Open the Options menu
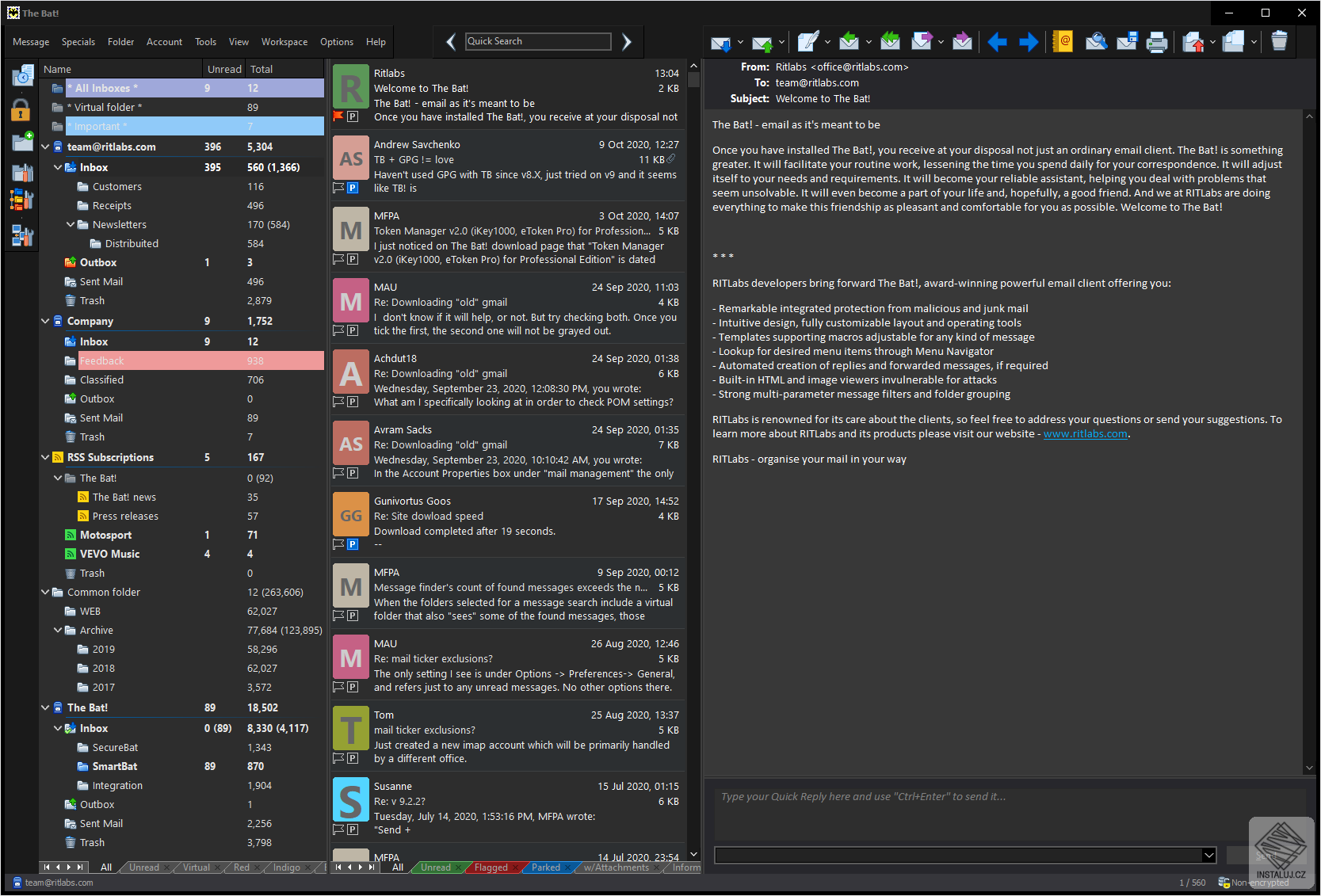1321x896 pixels. coord(337,42)
